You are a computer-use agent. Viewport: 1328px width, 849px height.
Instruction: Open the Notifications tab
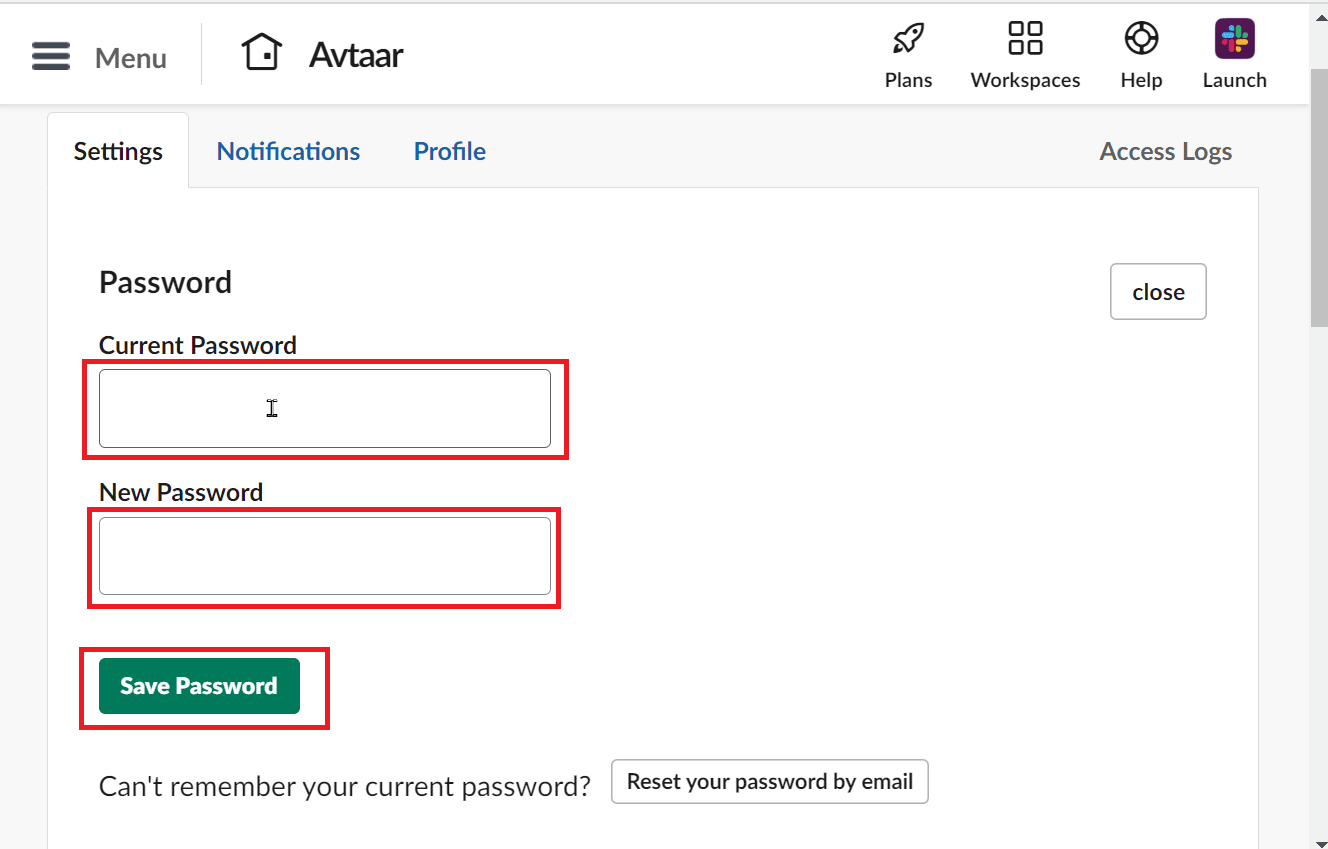pos(288,151)
